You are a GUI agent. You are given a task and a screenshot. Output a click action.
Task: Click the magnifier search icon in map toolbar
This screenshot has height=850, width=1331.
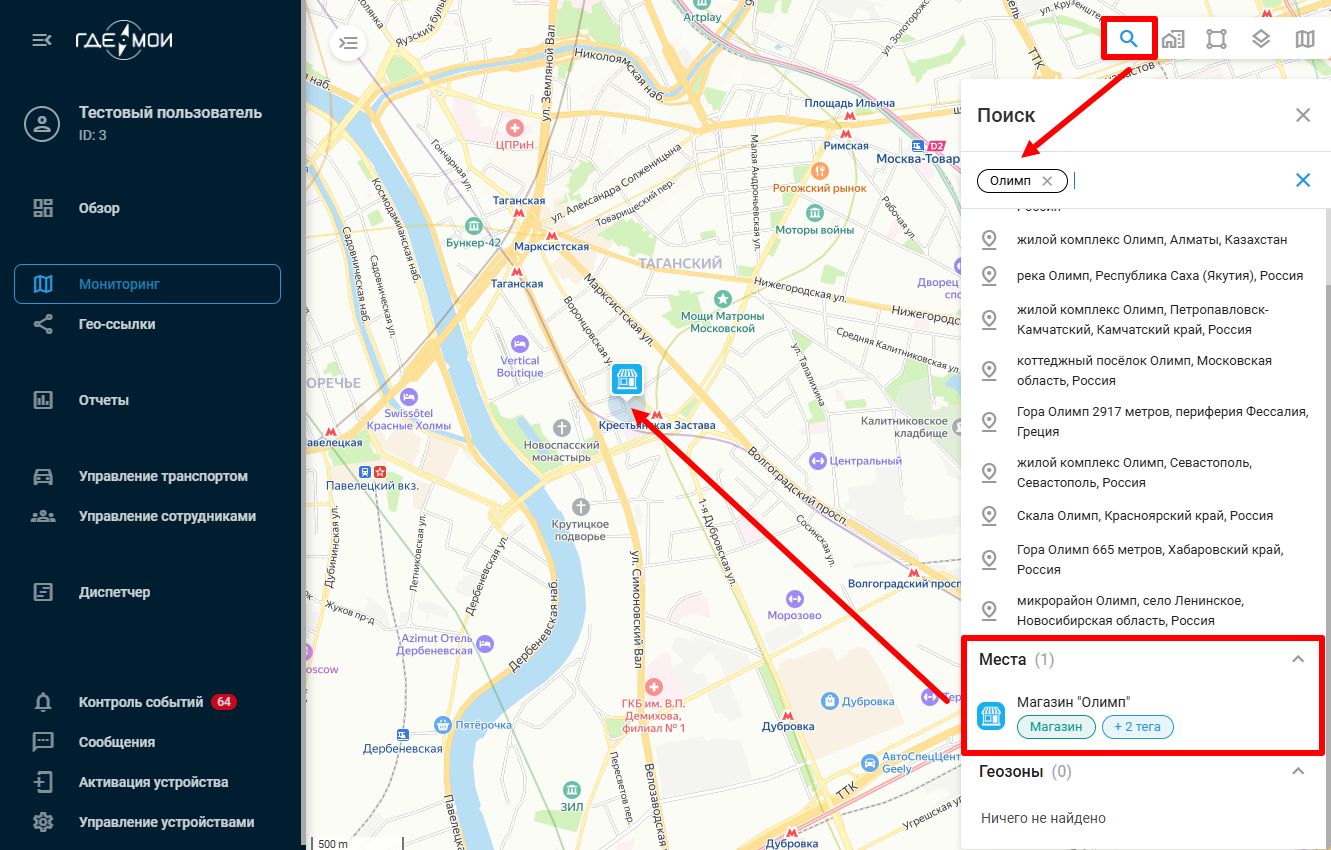(x=1129, y=40)
